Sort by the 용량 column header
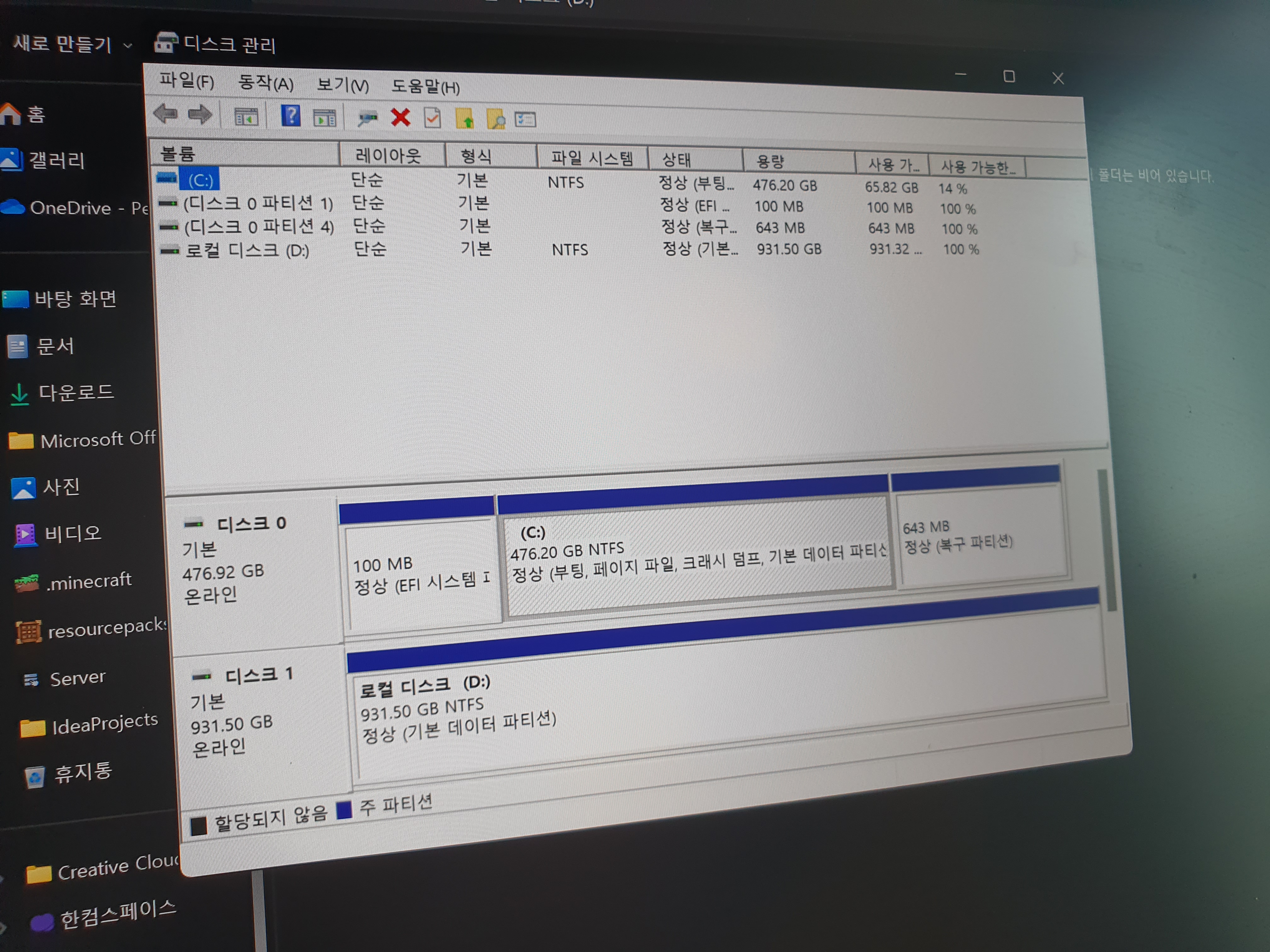This screenshot has width=1270, height=952. click(769, 161)
